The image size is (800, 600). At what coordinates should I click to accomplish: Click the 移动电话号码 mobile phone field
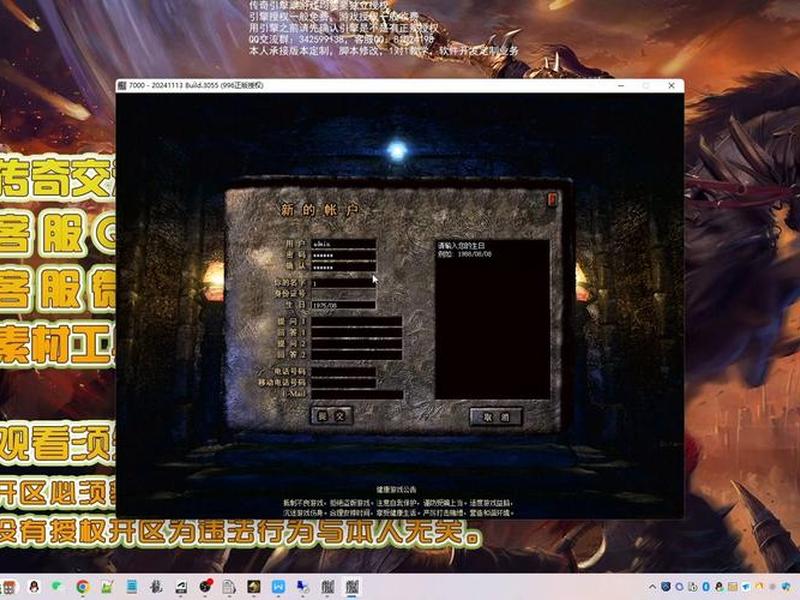point(344,383)
